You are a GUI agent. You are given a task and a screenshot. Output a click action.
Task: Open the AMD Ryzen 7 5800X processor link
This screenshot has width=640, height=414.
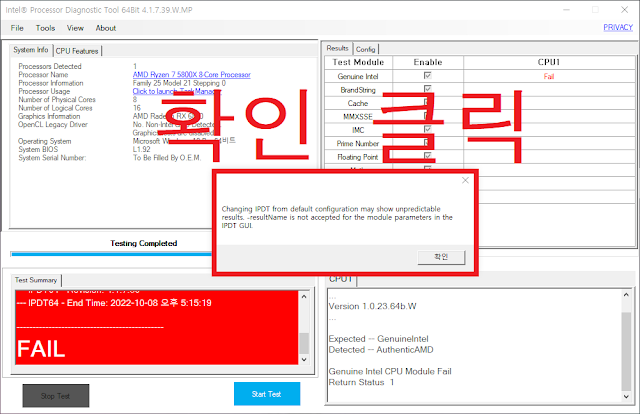(x=191, y=75)
